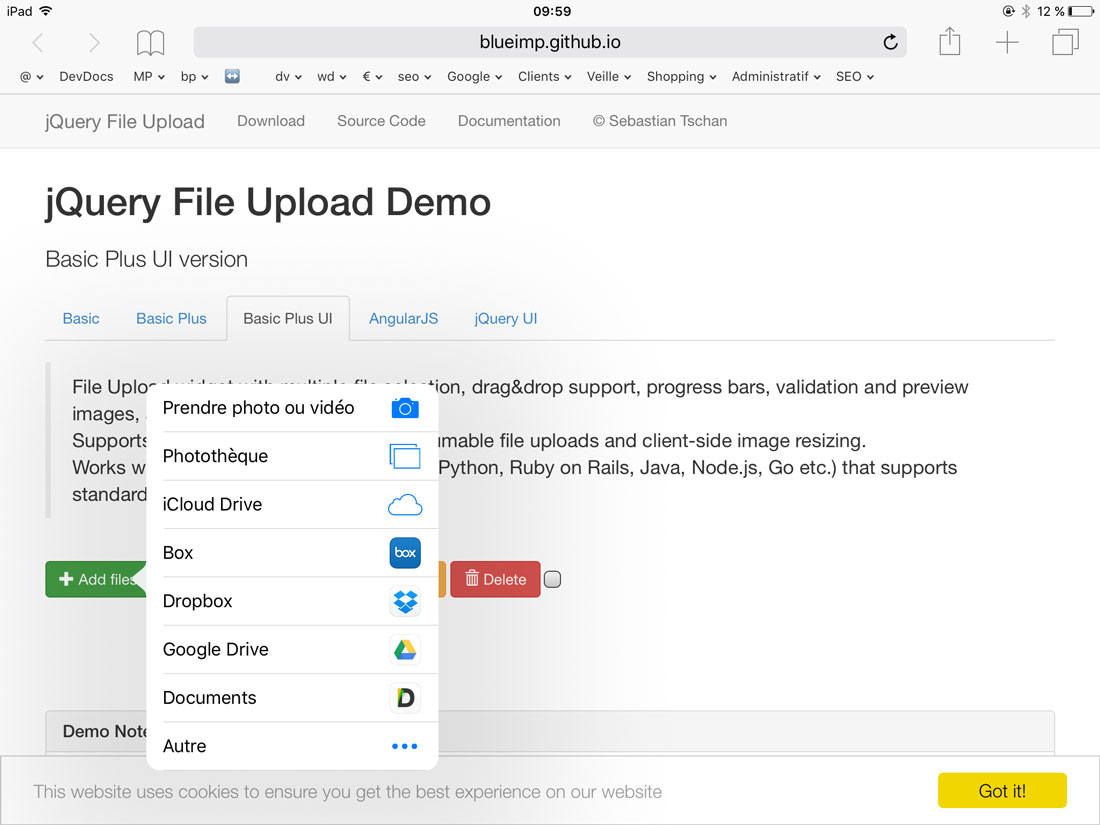Tap the Bluetooth status icon
Screen dimensions: 1100x825
[x=1026, y=11]
